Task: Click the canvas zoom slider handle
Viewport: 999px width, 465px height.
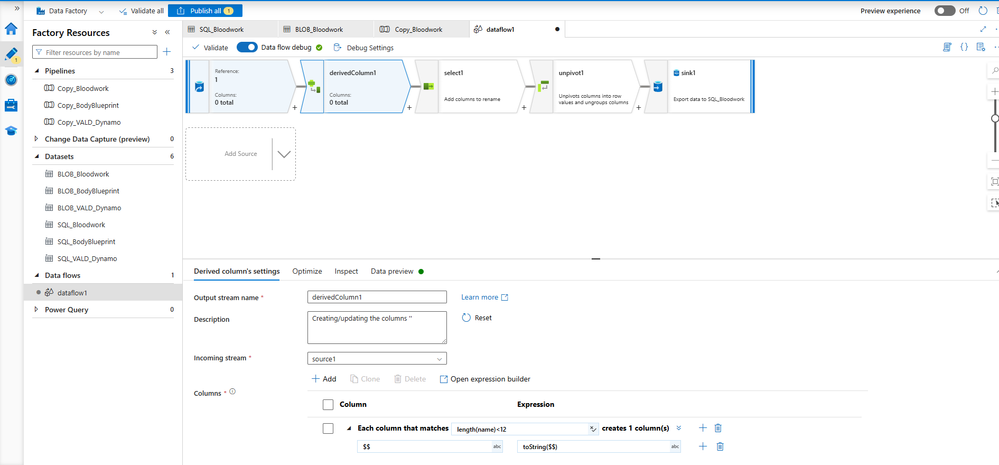Action: [995, 118]
